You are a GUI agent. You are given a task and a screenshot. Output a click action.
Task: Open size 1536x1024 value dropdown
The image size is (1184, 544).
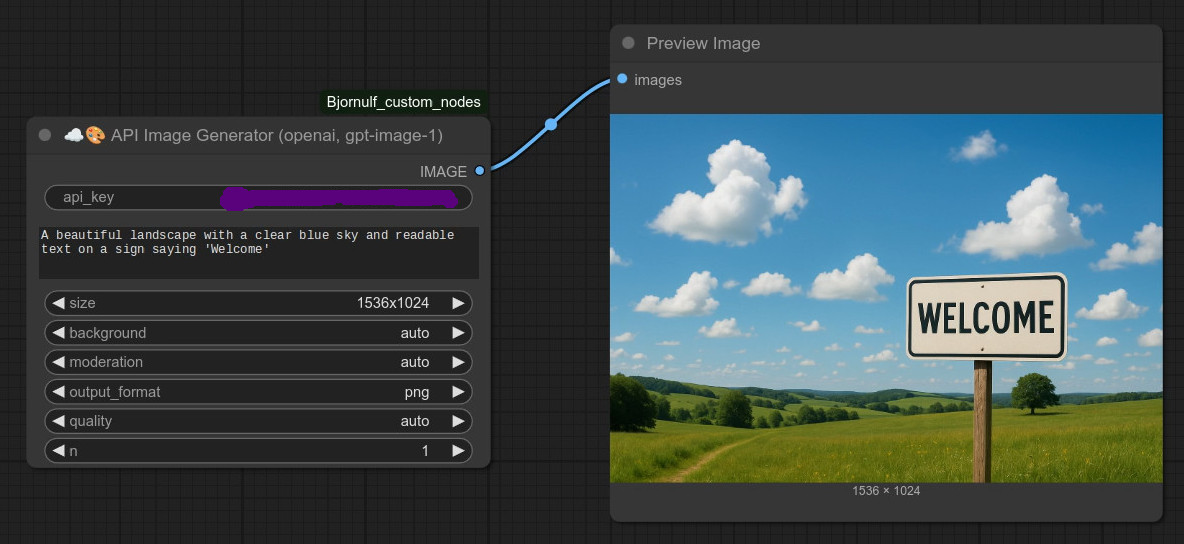(392, 303)
